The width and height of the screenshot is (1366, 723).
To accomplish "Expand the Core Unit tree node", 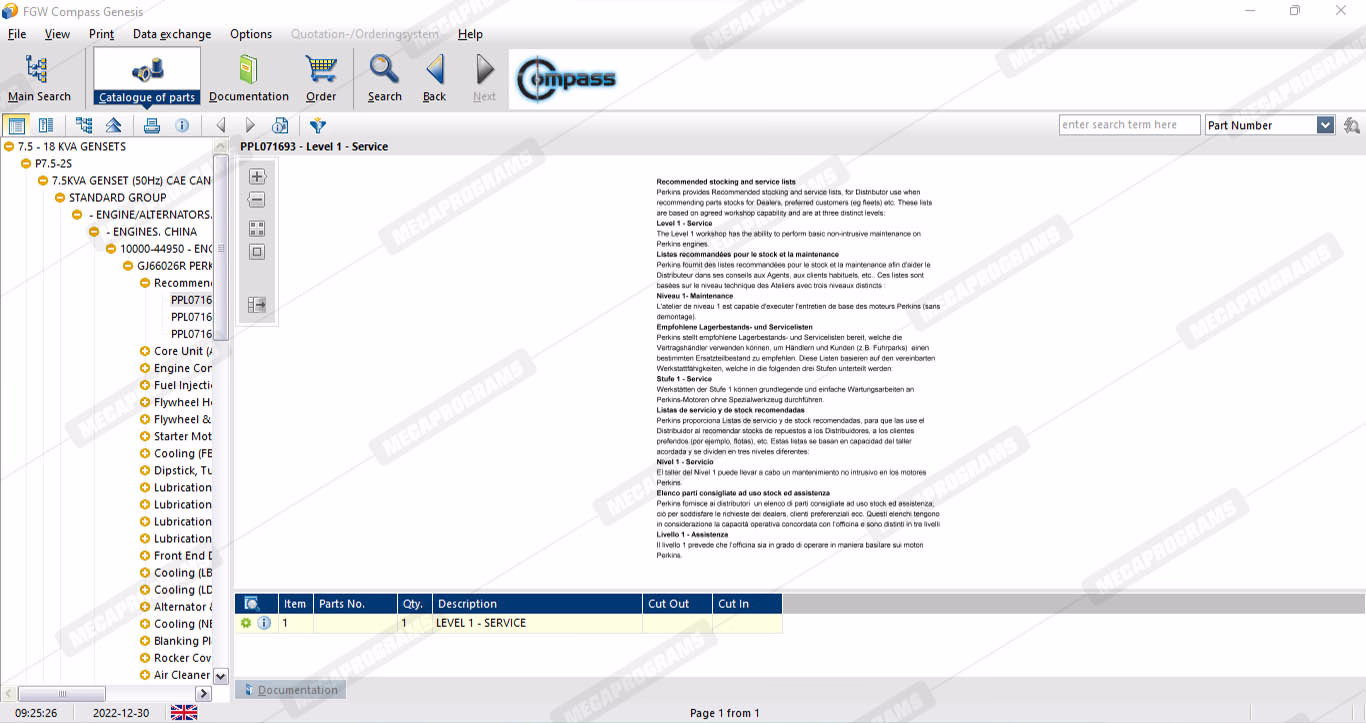I will pyautogui.click(x=145, y=351).
